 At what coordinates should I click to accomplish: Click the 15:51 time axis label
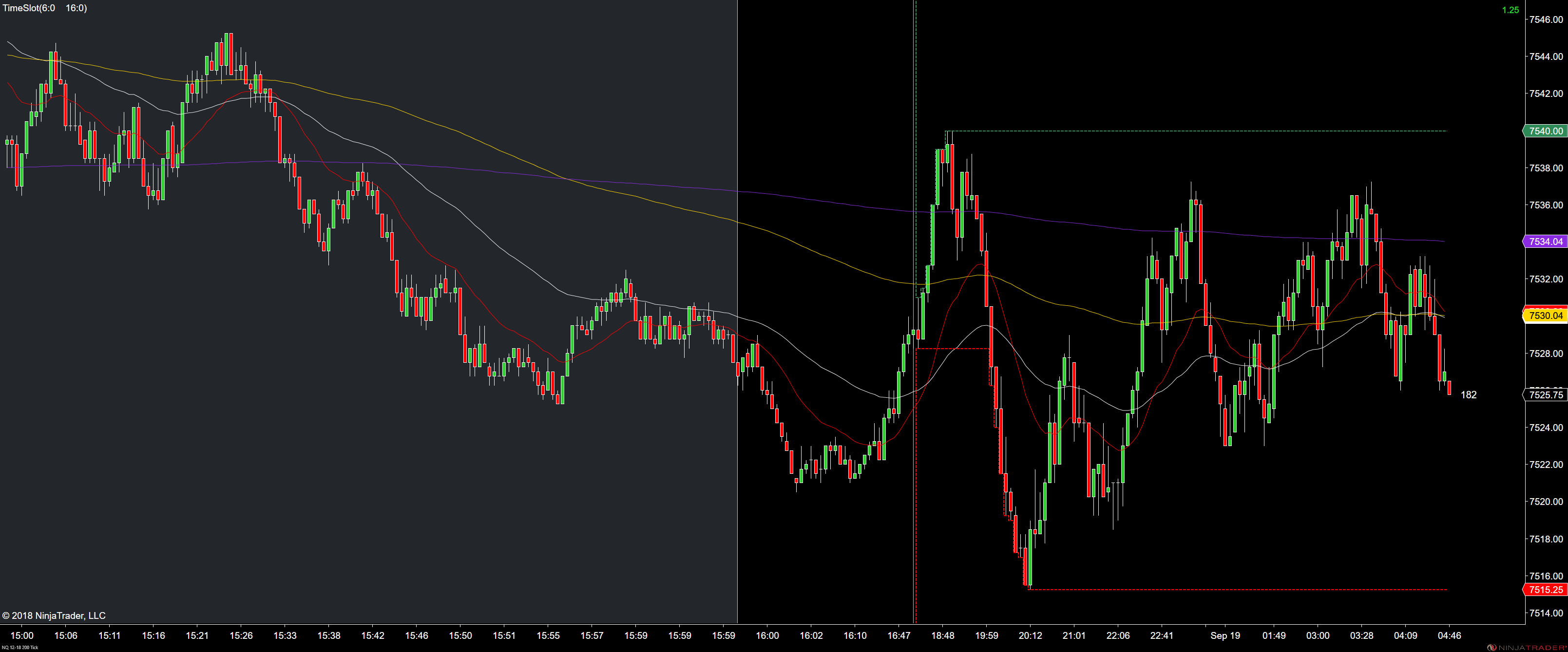click(504, 635)
